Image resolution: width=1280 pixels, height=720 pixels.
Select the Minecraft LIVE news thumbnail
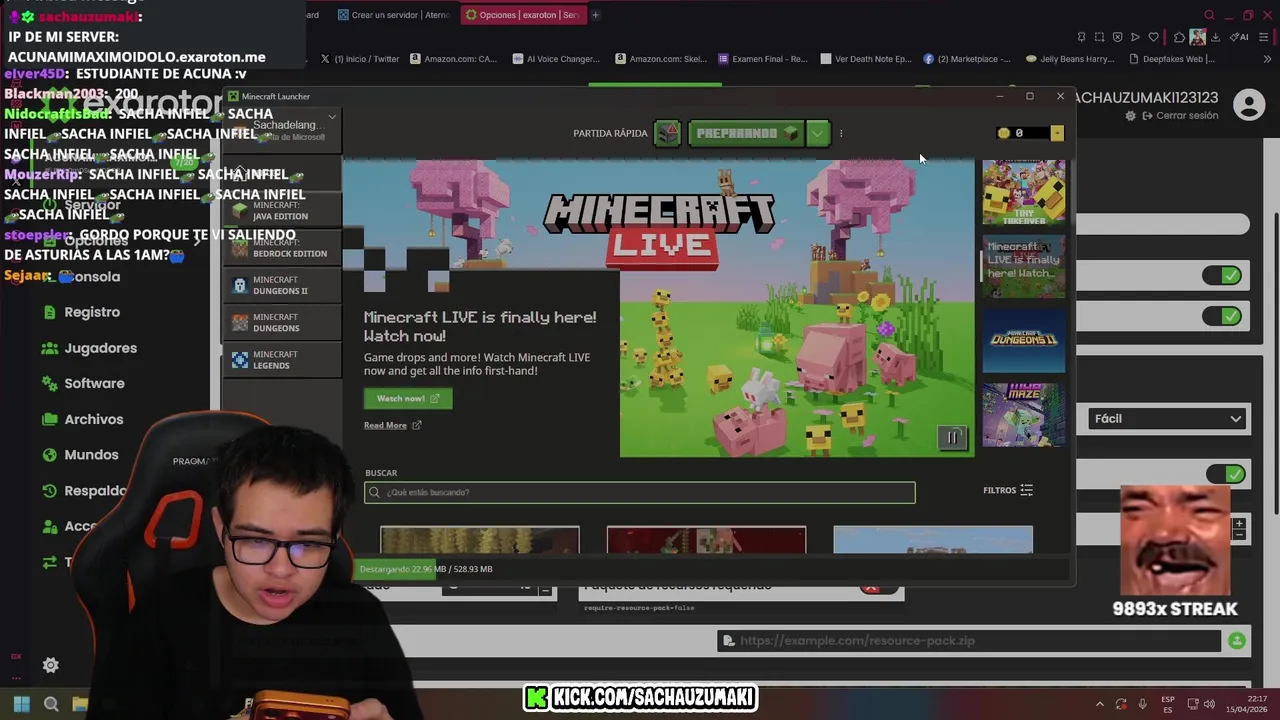(x=1023, y=266)
